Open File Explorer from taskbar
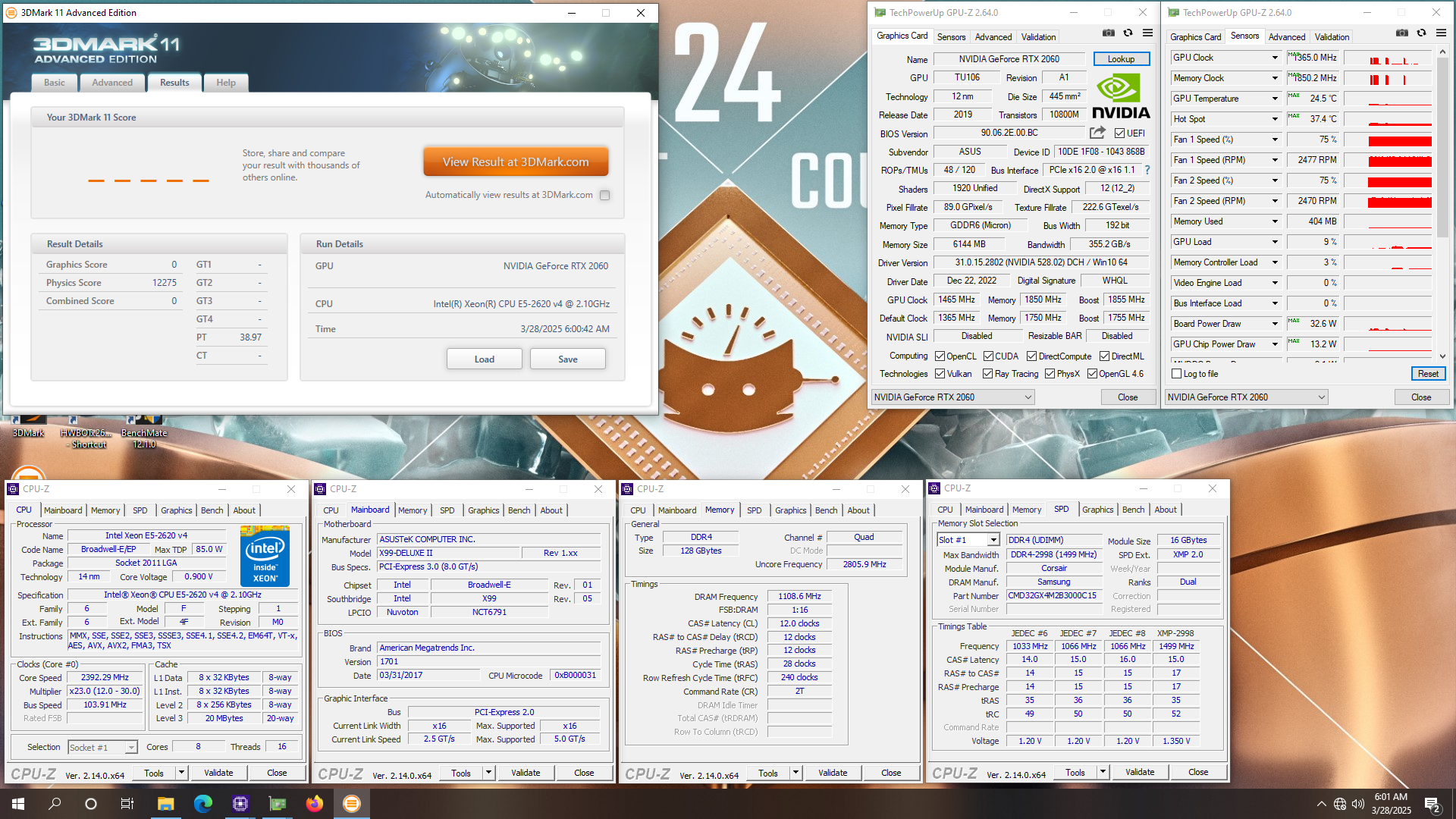Viewport: 1456px width, 819px height. click(x=165, y=804)
